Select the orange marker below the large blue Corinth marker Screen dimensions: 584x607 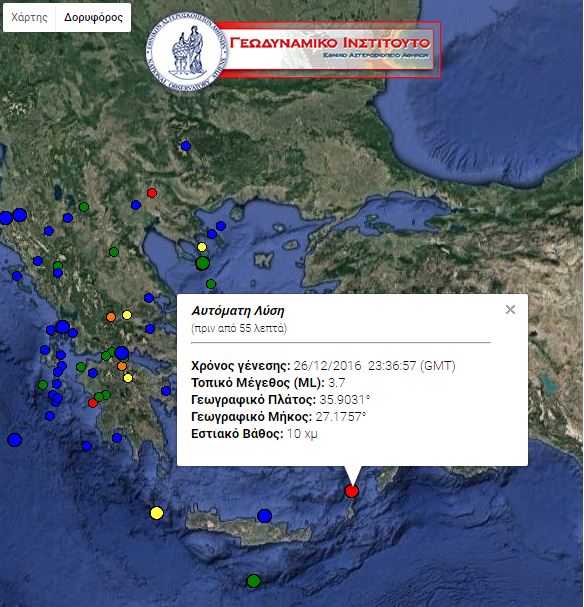pos(122,366)
